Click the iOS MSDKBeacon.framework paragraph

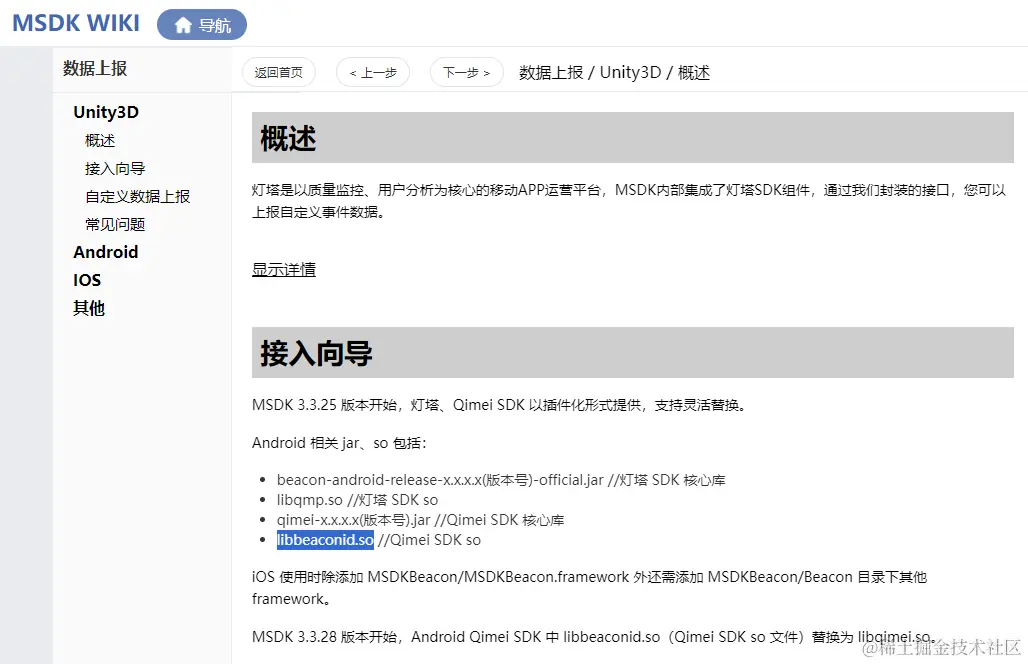click(x=589, y=588)
